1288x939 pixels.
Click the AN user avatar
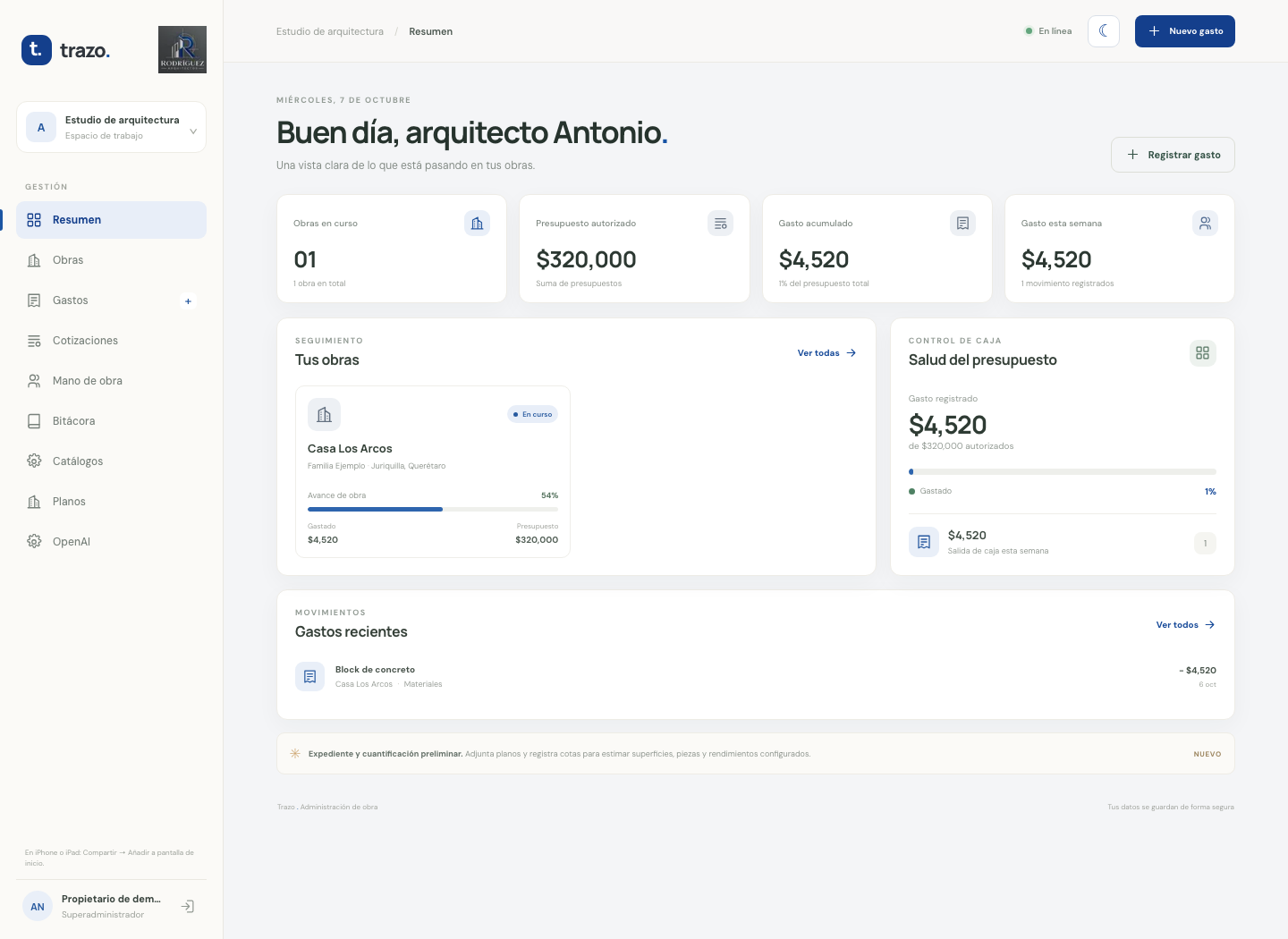(x=38, y=907)
